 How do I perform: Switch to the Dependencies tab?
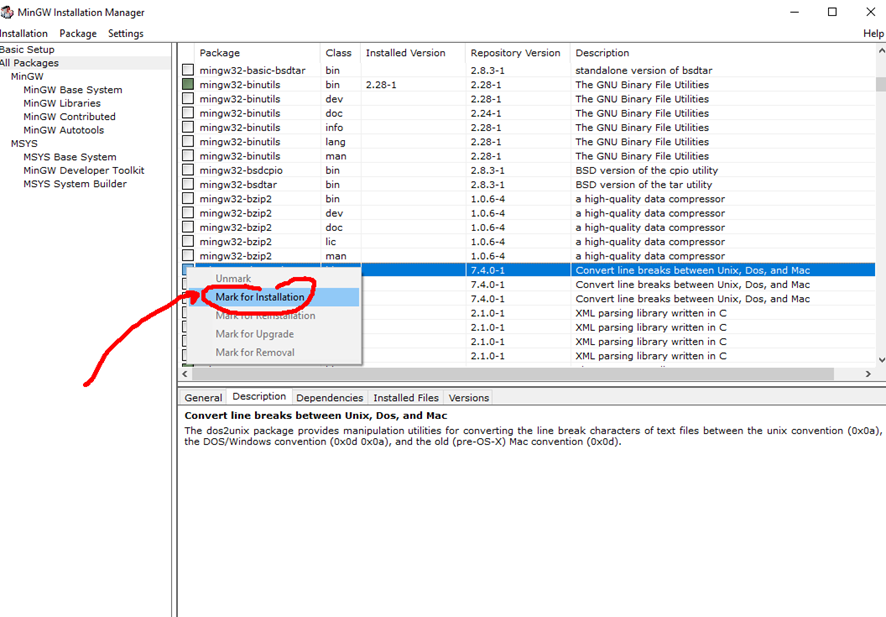click(x=330, y=398)
